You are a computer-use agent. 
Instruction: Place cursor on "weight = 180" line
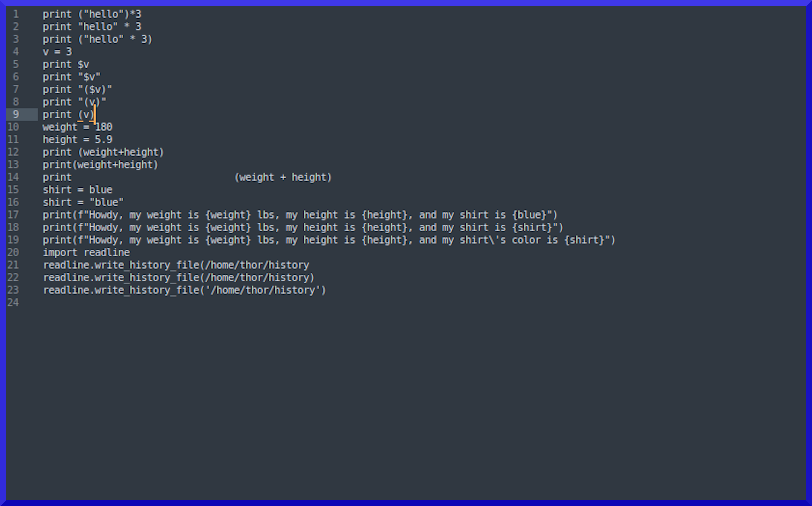point(77,127)
